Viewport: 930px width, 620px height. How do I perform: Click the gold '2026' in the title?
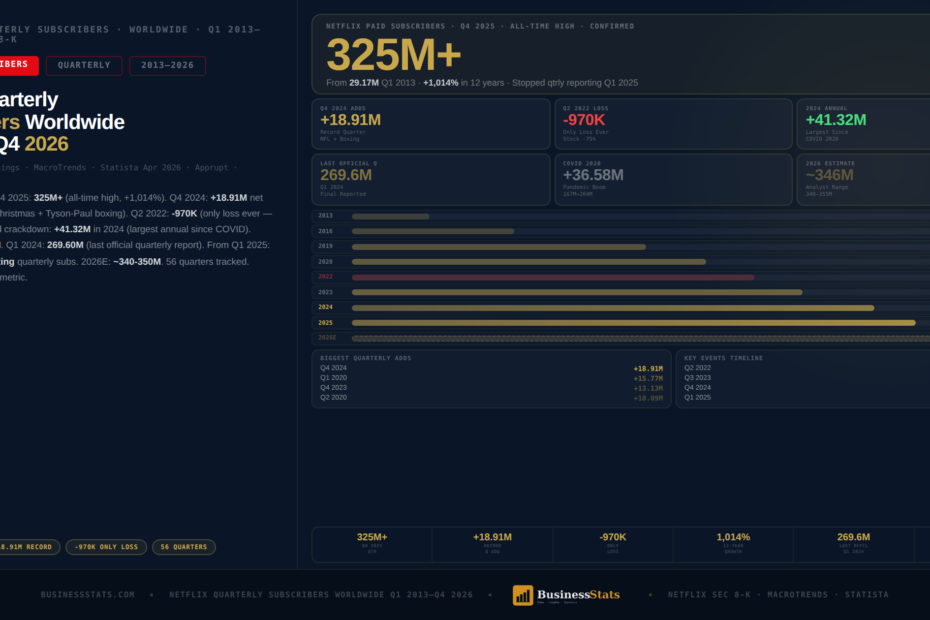[x=46, y=144]
